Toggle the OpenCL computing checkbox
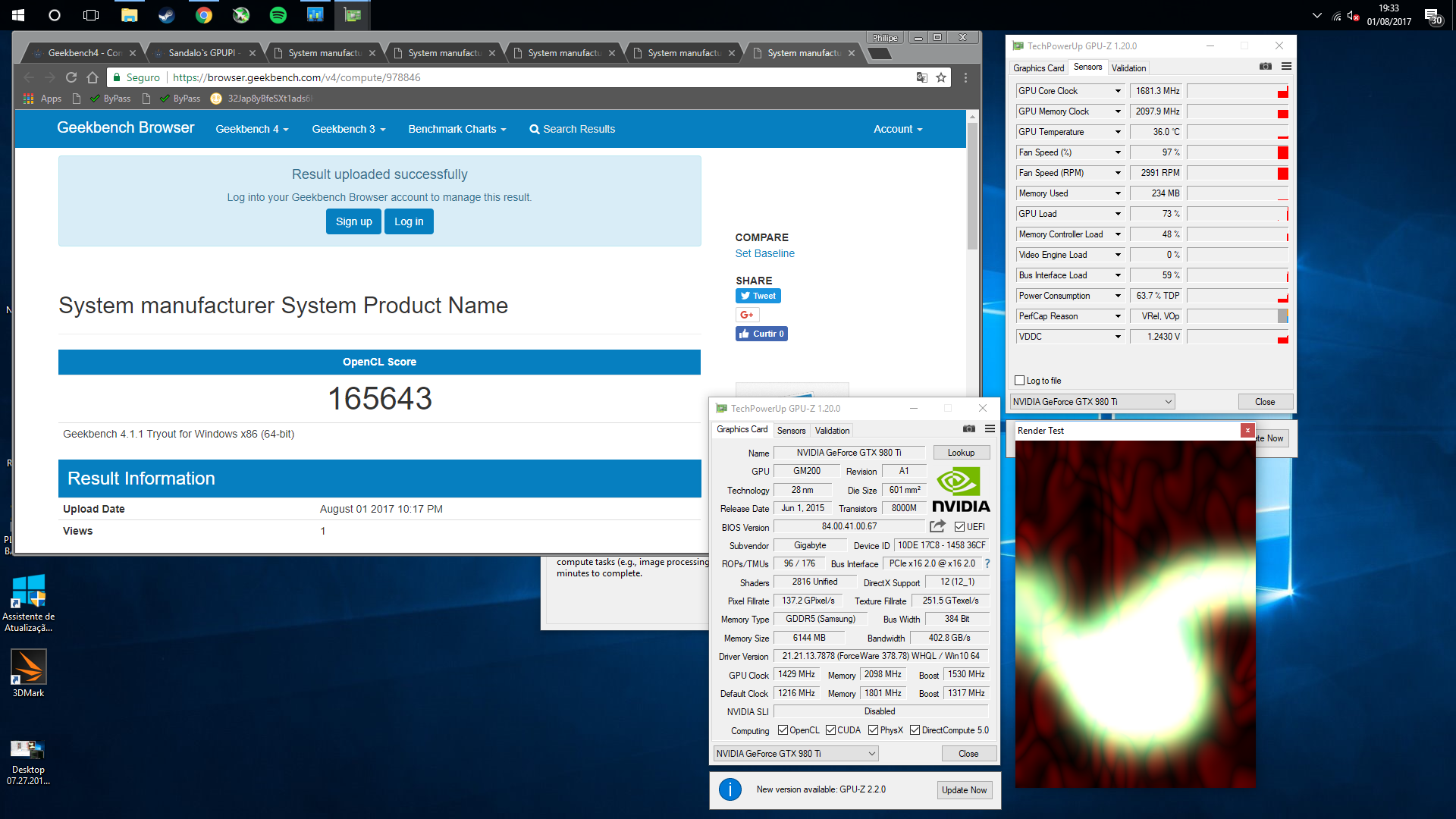The height and width of the screenshot is (819, 1456). pos(783,731)
